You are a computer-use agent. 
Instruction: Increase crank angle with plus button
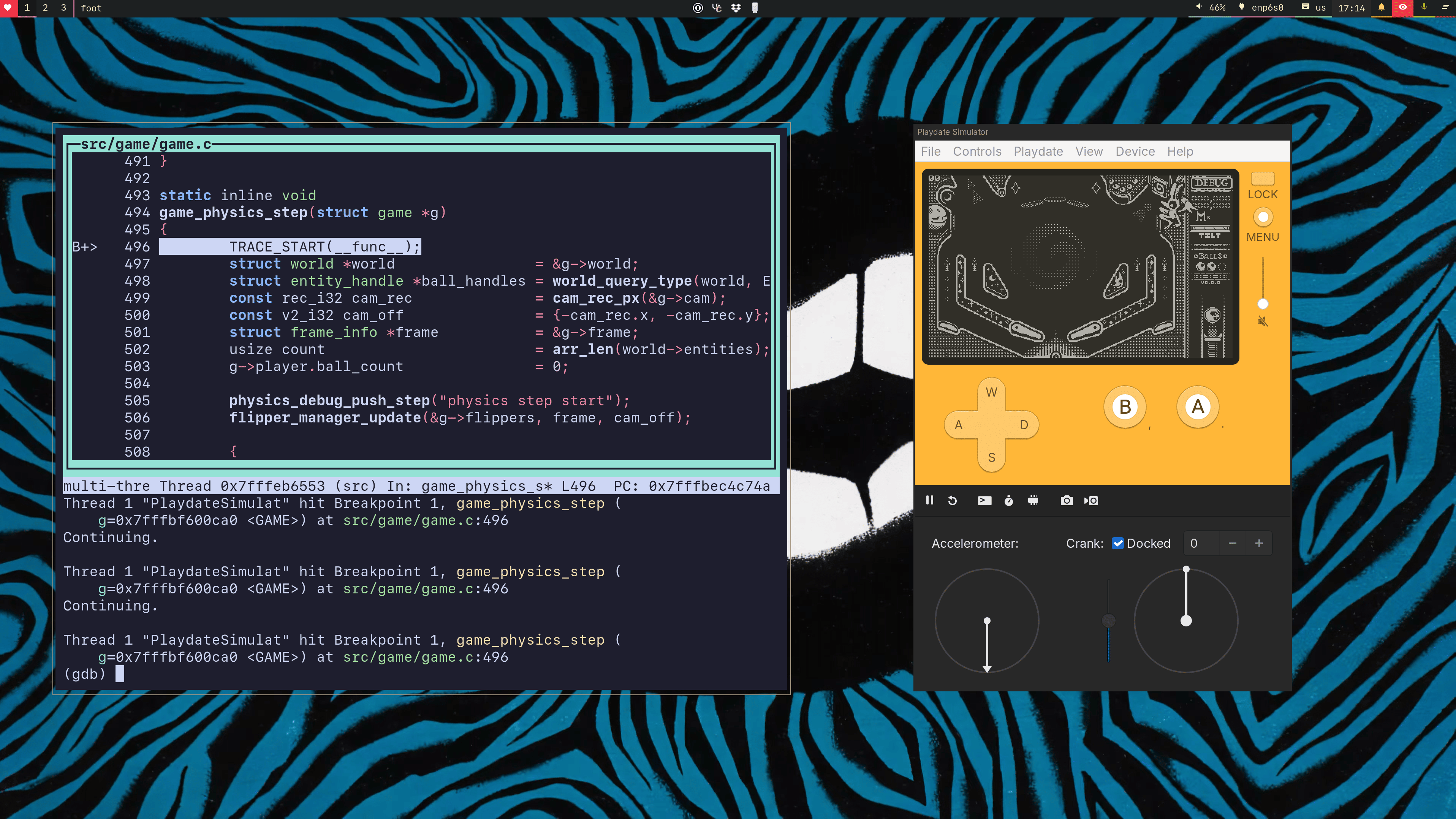[x=1259, y=543]
